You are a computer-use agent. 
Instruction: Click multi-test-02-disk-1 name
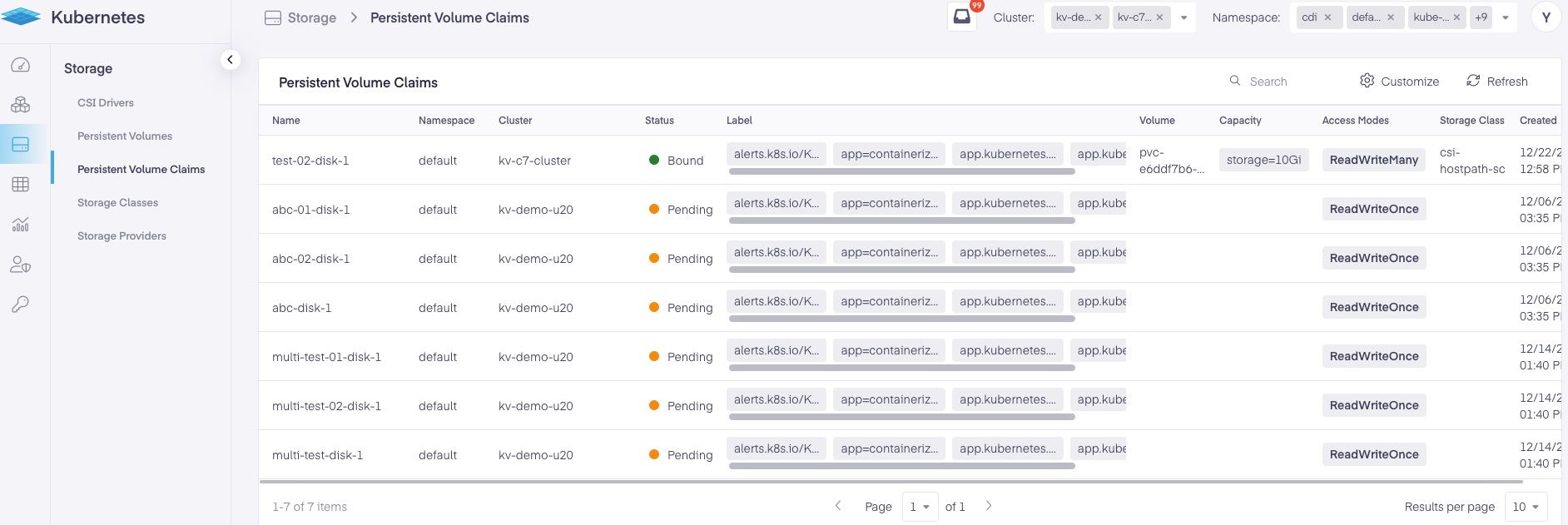pos(326,406)
